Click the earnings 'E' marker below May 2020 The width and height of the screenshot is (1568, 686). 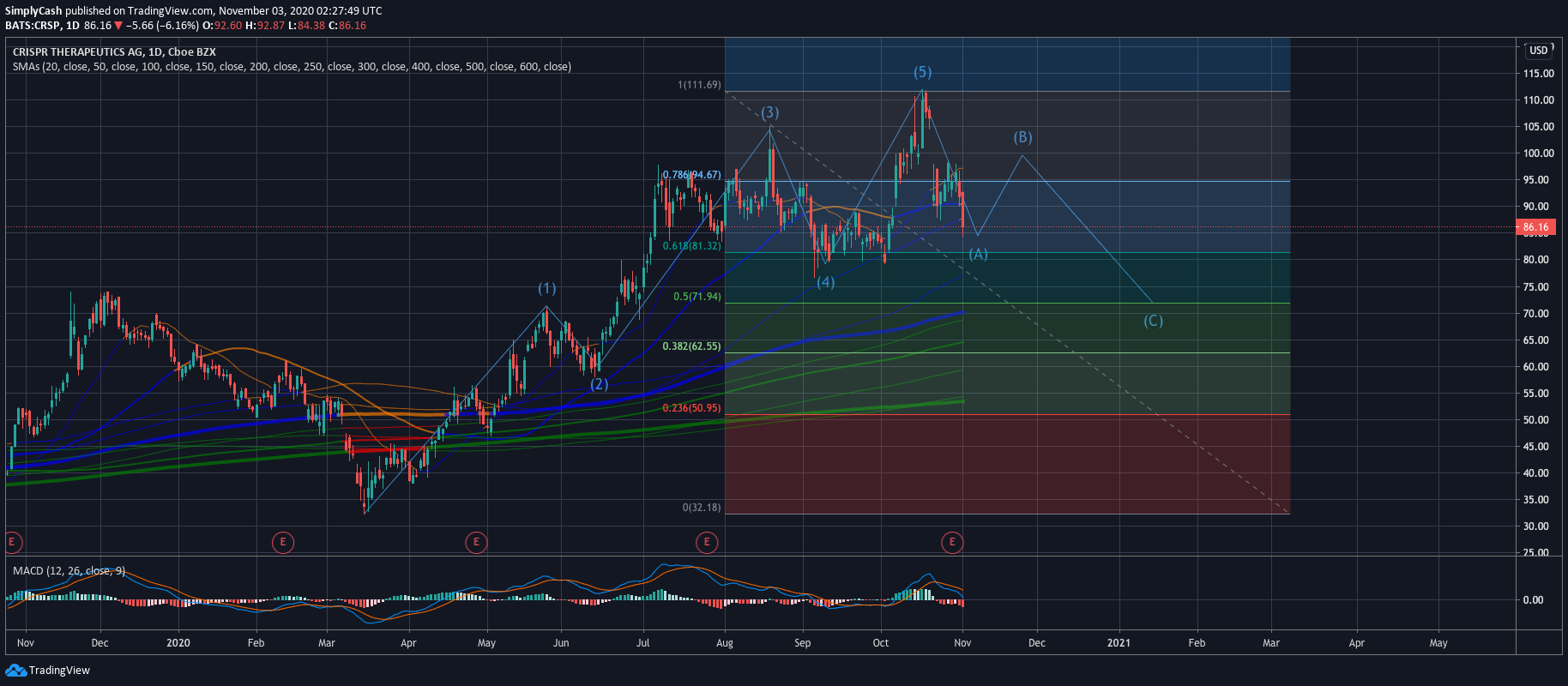click(x=476, y=542)
